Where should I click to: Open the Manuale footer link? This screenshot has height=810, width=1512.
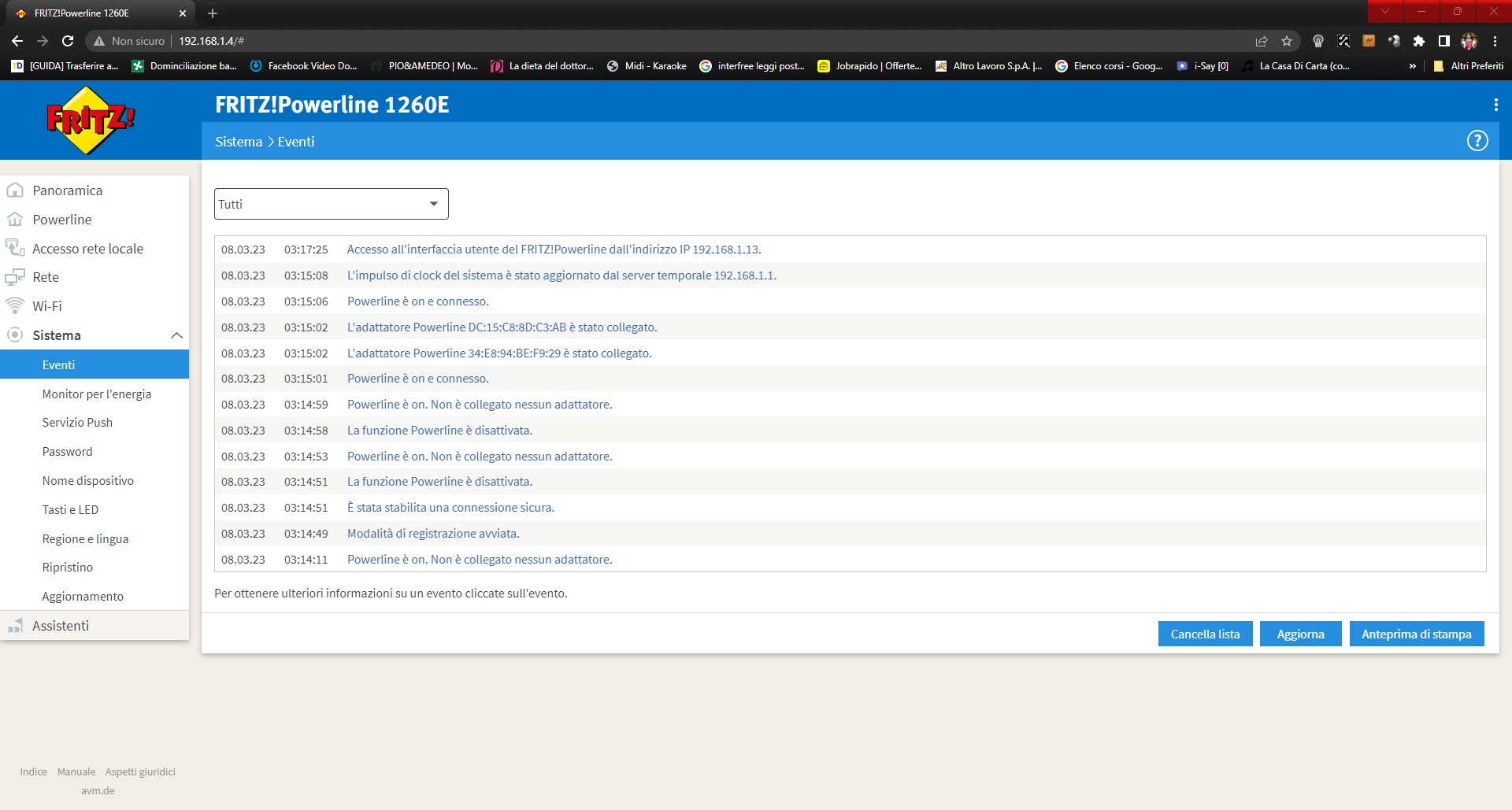76,771
